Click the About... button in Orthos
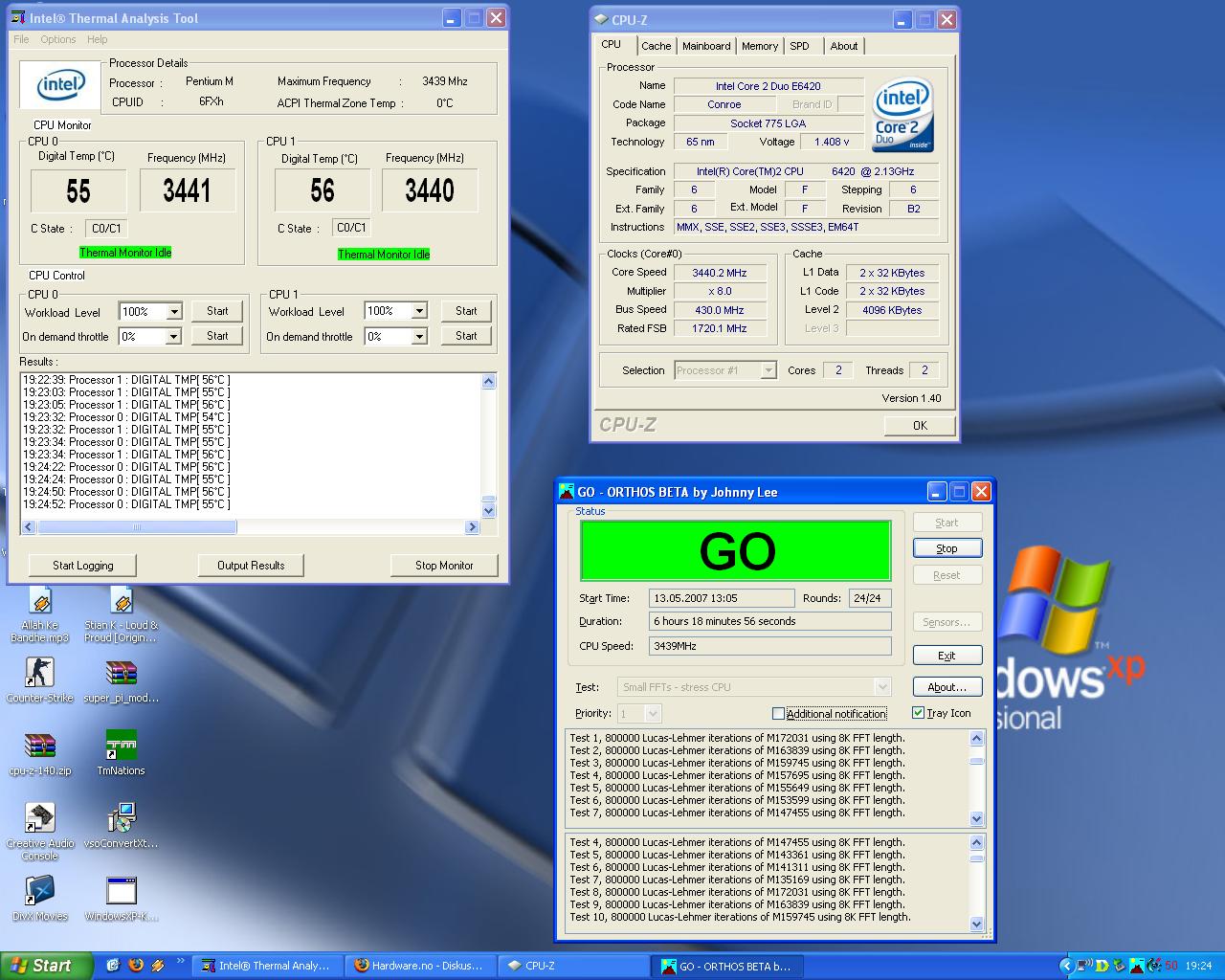This screenshot has width=1225, height=980. (x=947, y=687)
